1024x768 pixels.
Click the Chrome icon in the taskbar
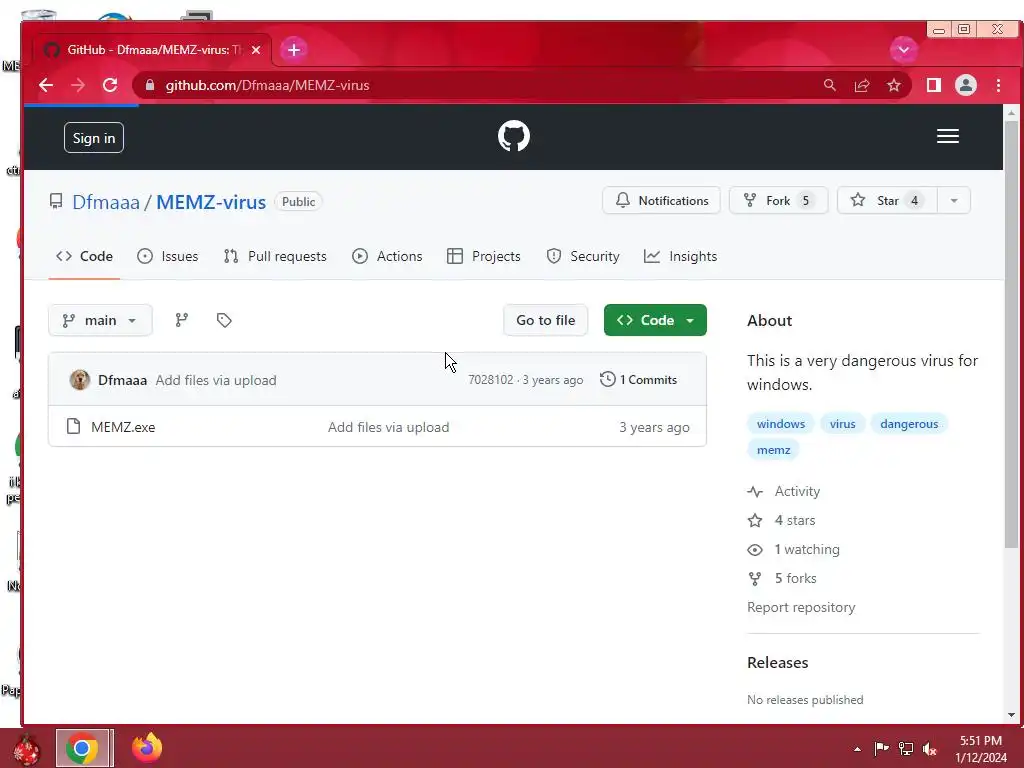83,748
